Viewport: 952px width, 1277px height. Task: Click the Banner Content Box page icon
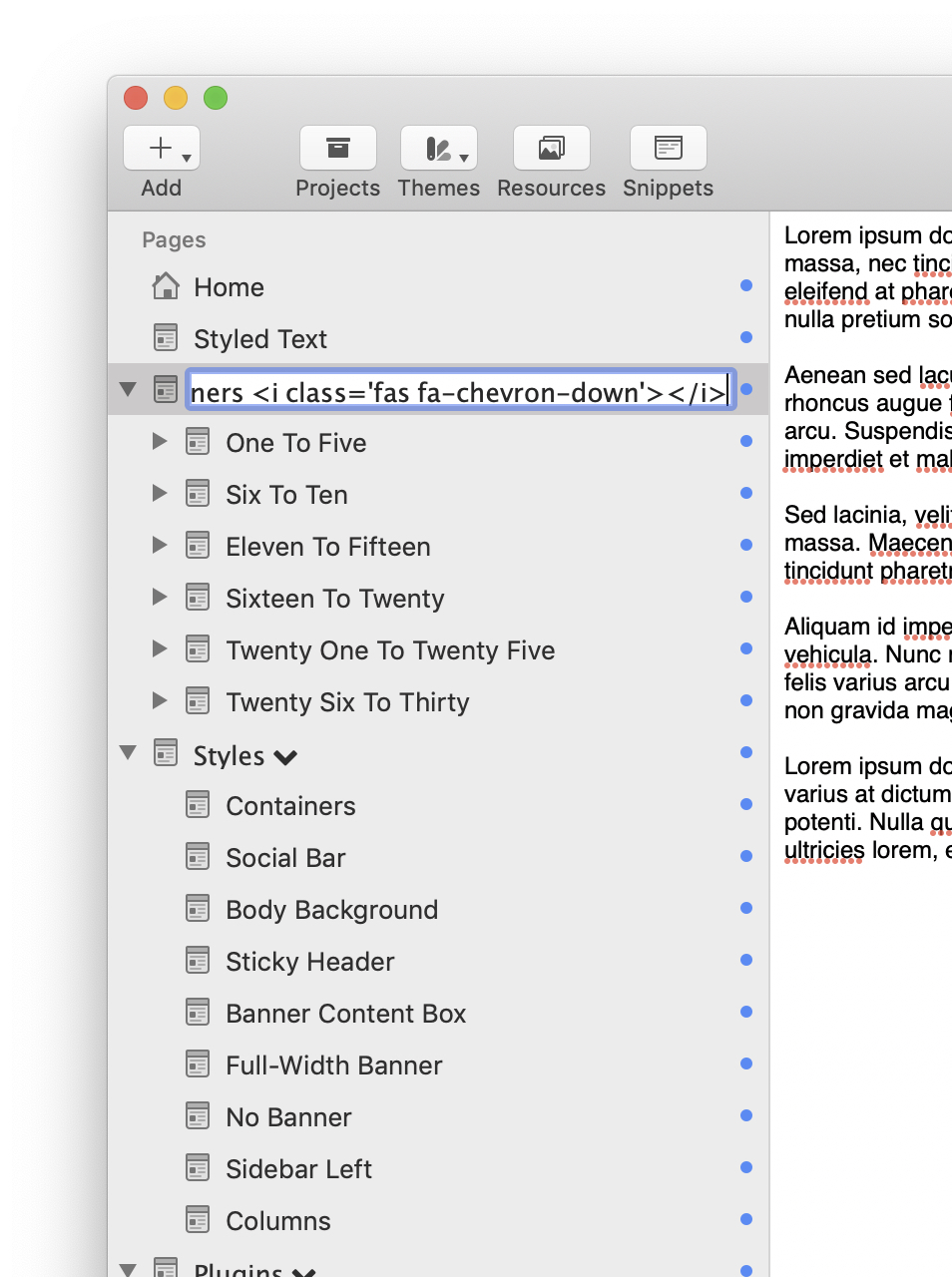198,1013
